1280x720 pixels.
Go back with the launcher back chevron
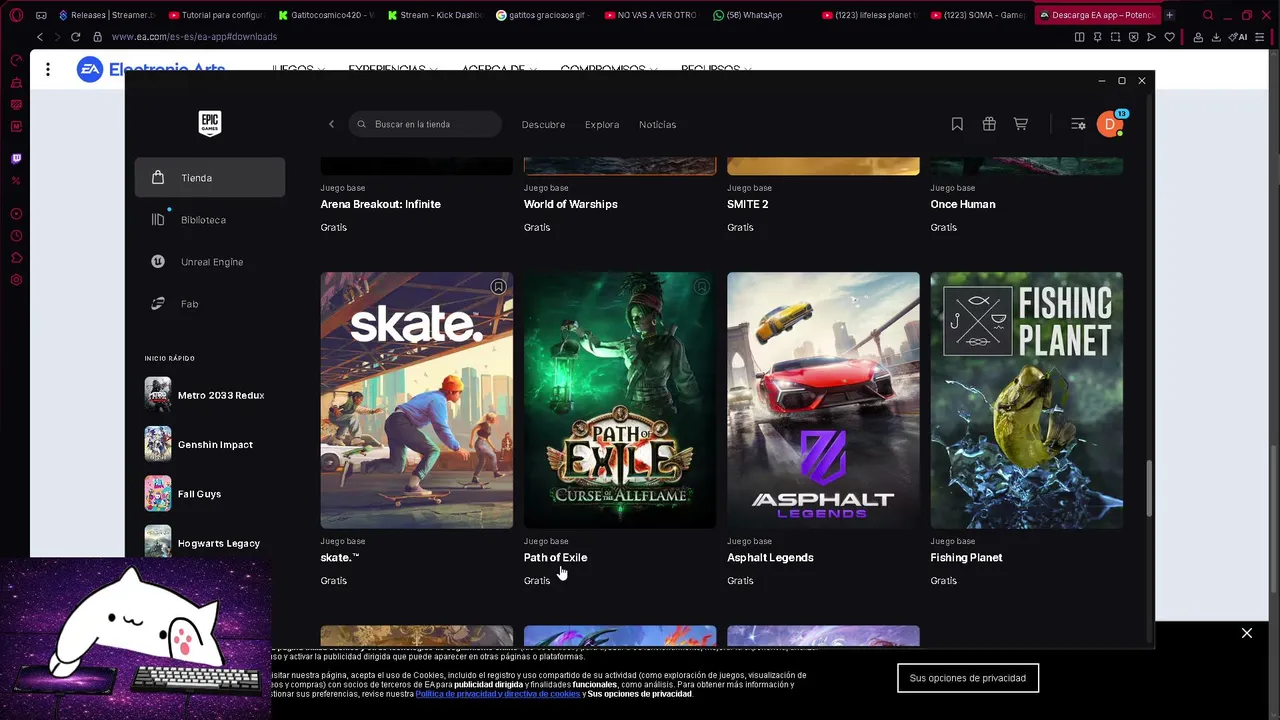[x=331, y=124]
